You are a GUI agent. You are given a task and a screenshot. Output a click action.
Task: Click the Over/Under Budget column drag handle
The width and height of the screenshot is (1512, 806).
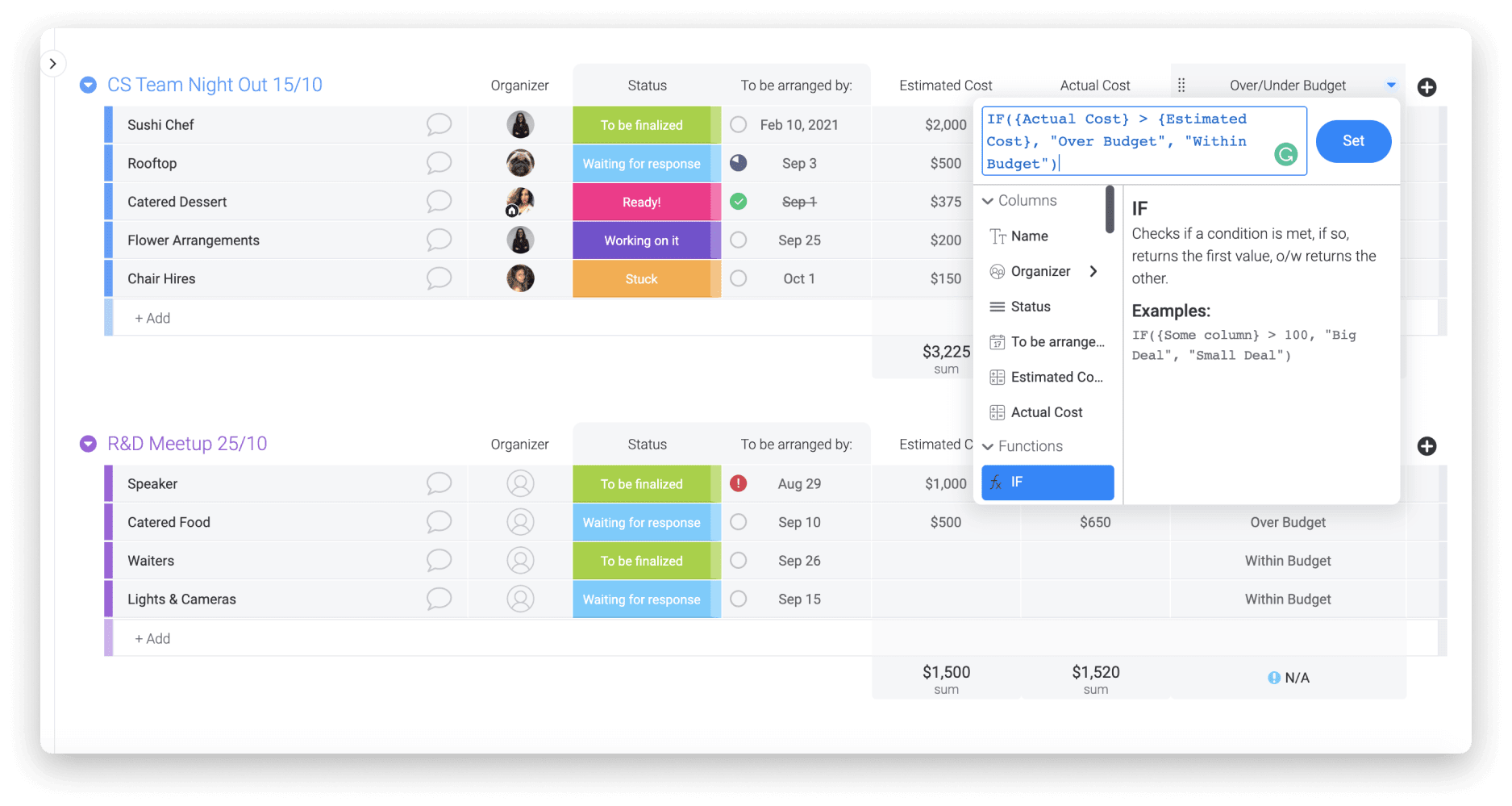point(1181,86)
